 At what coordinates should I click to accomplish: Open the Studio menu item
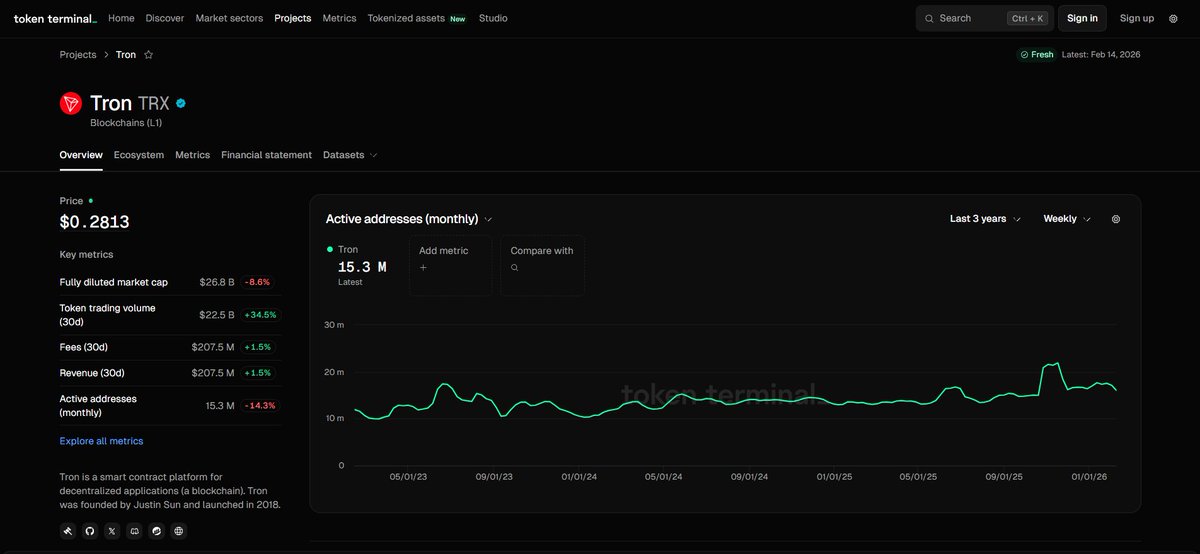(493, 18)
